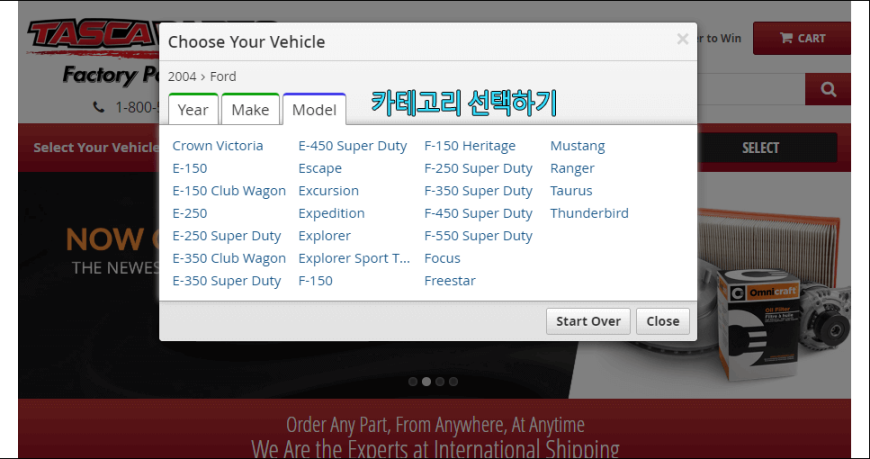Select F-350 Super Duty
Image resolution: width=870 pixels, height=459 pixels.
[x=478, y=191]
